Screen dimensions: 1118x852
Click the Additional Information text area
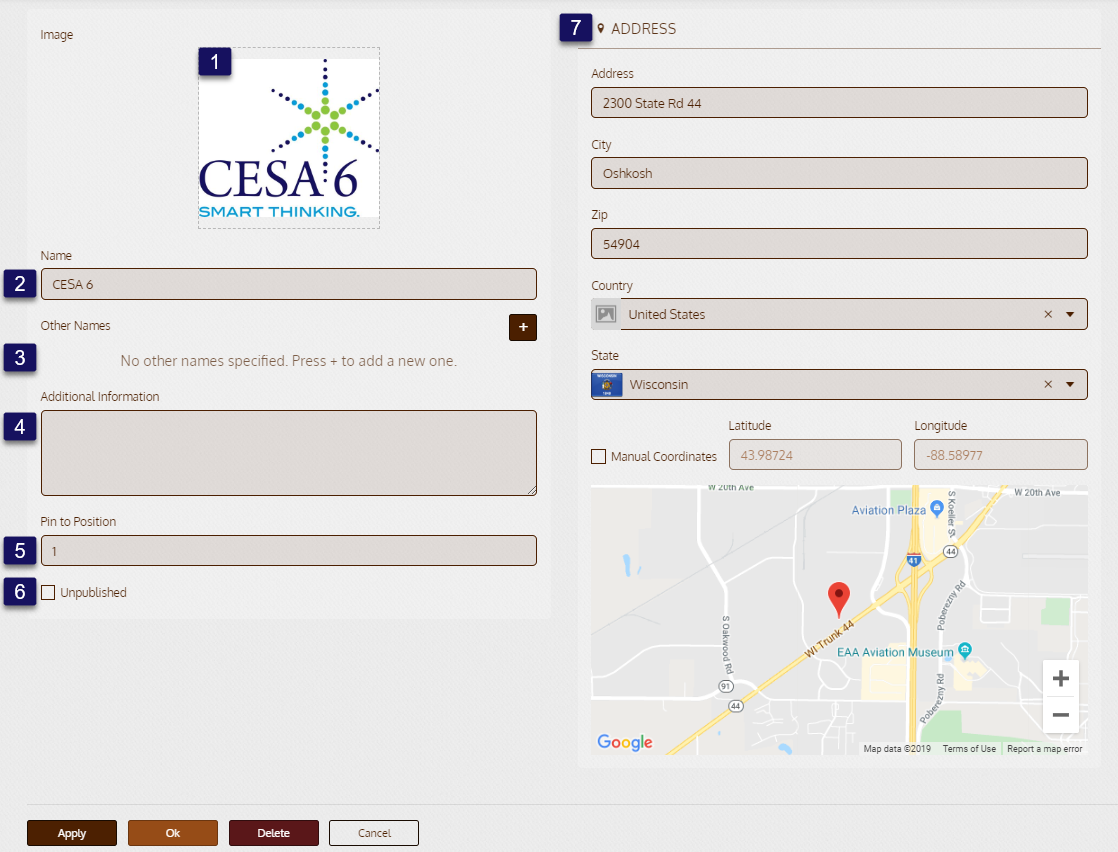[x=289, y=453]
